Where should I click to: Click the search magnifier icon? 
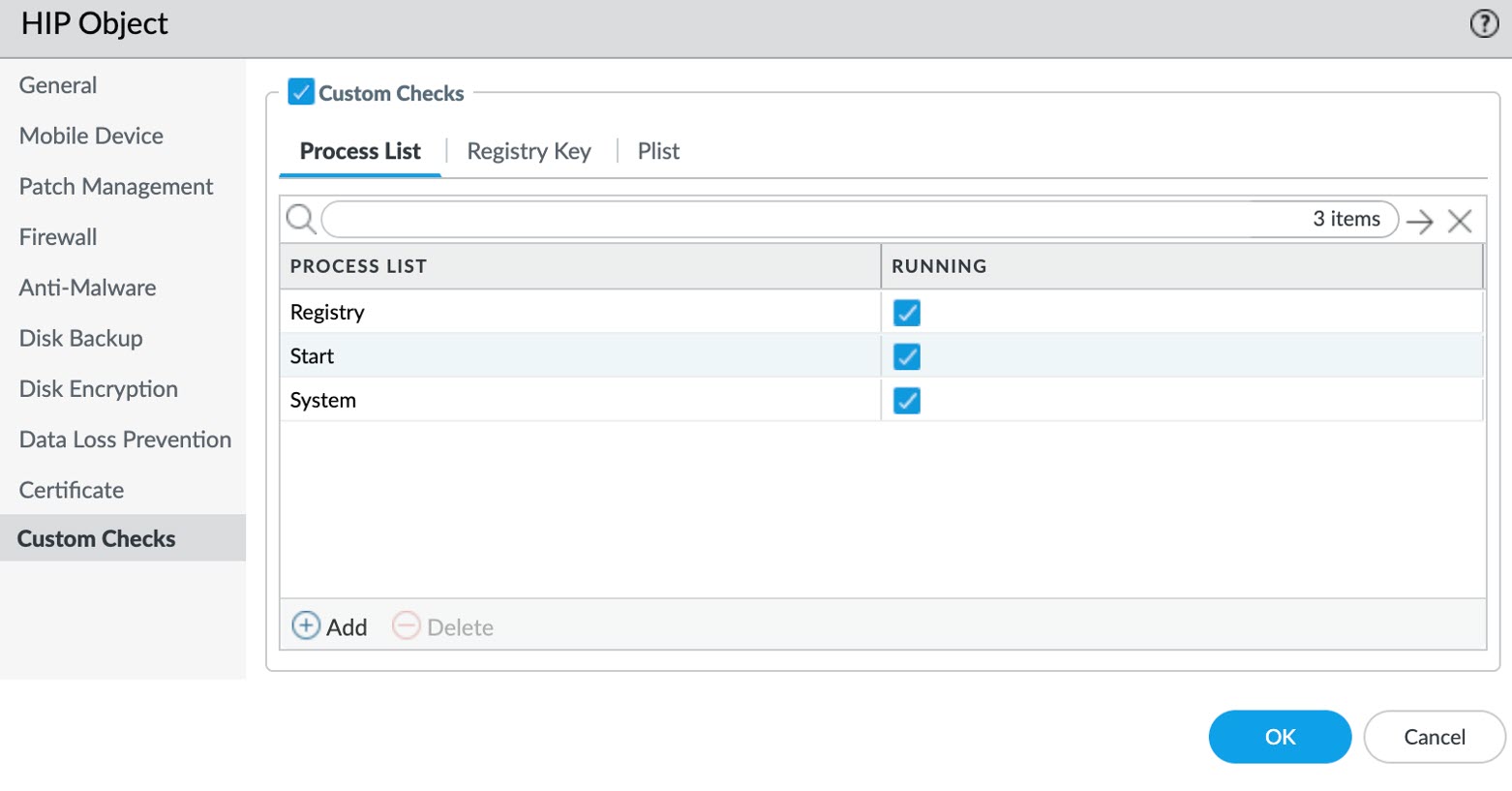tap(301, 220)
